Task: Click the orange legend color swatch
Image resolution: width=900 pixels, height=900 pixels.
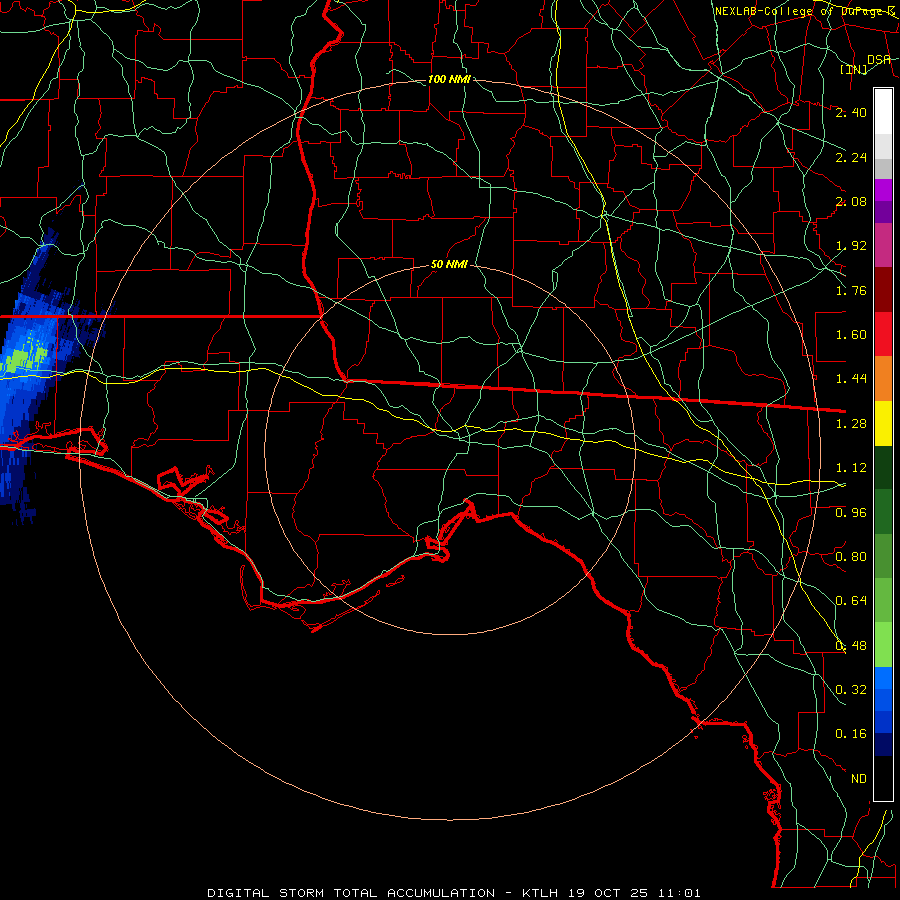Action: coord(883,379)
